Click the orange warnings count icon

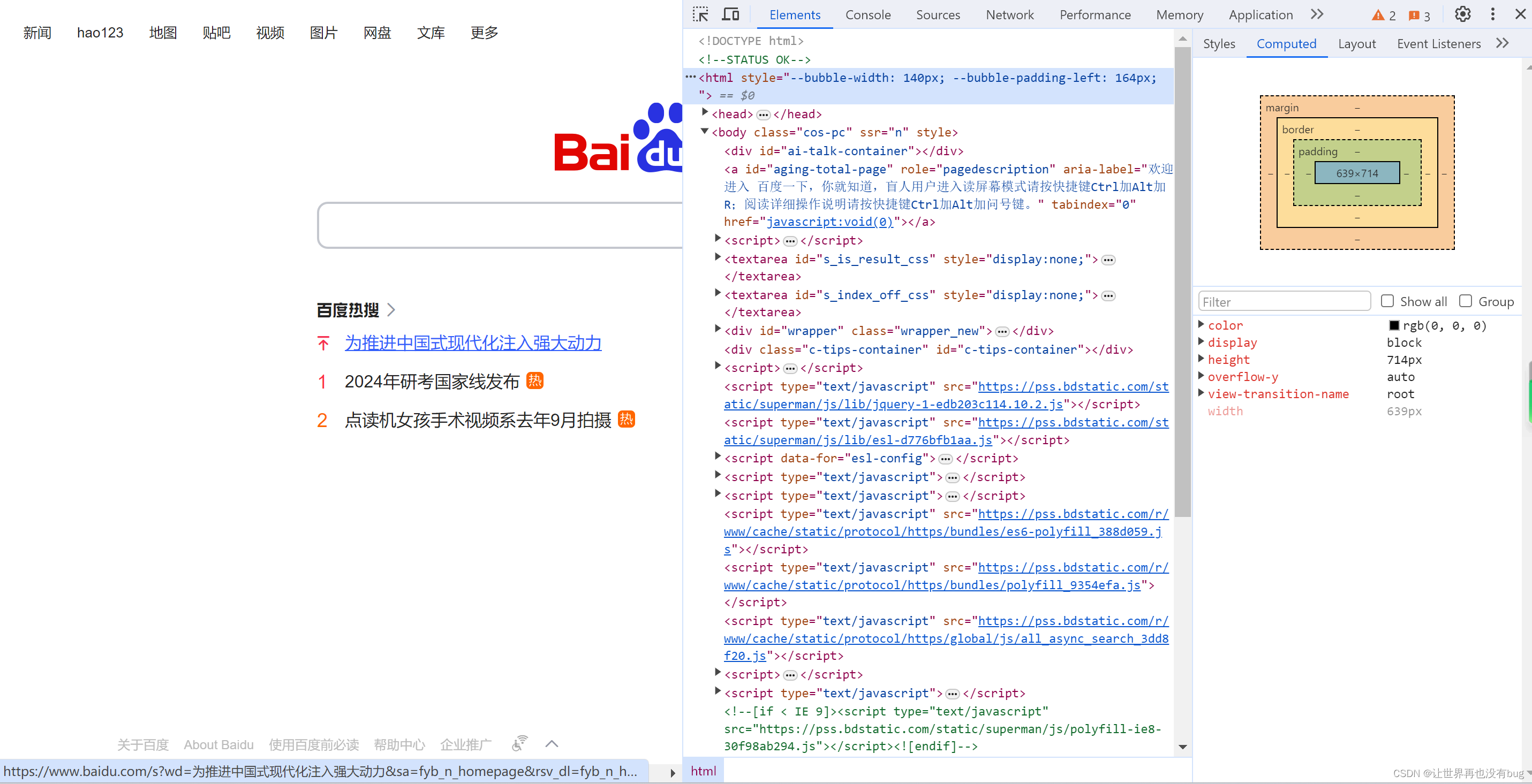click(x=1383, y=16)
